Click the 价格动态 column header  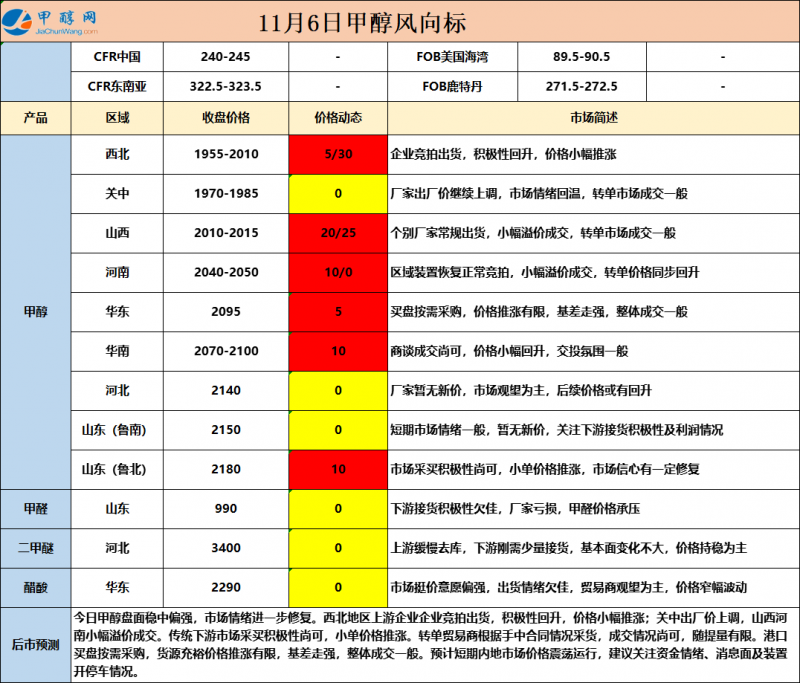click(338, 118)
